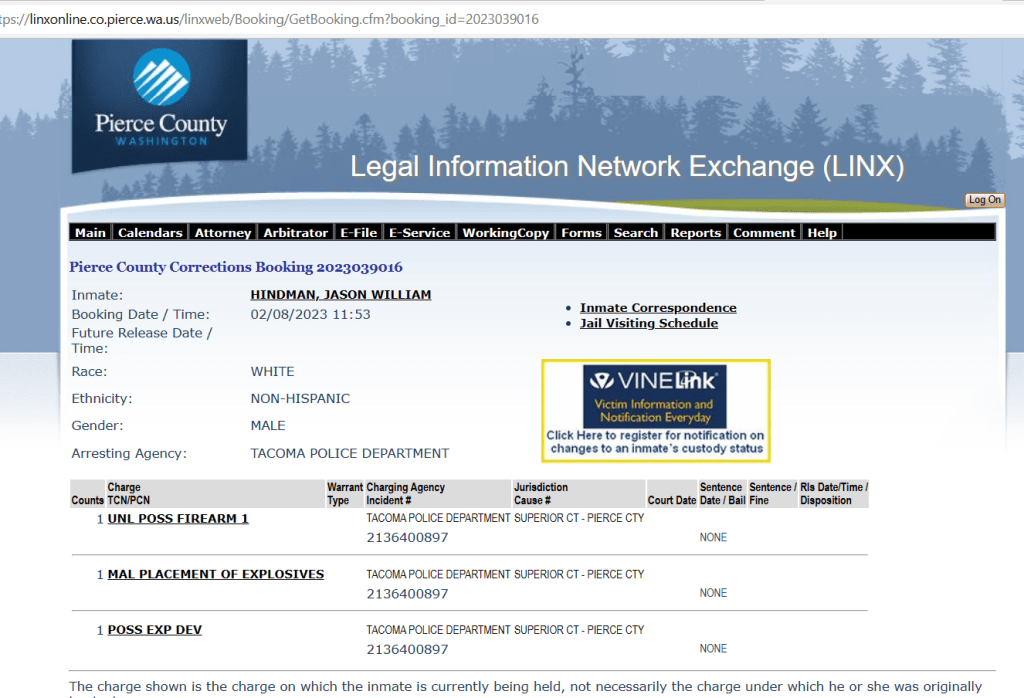Click the Forms menu item
This screenshot has height=698, width=1024.
581,232
